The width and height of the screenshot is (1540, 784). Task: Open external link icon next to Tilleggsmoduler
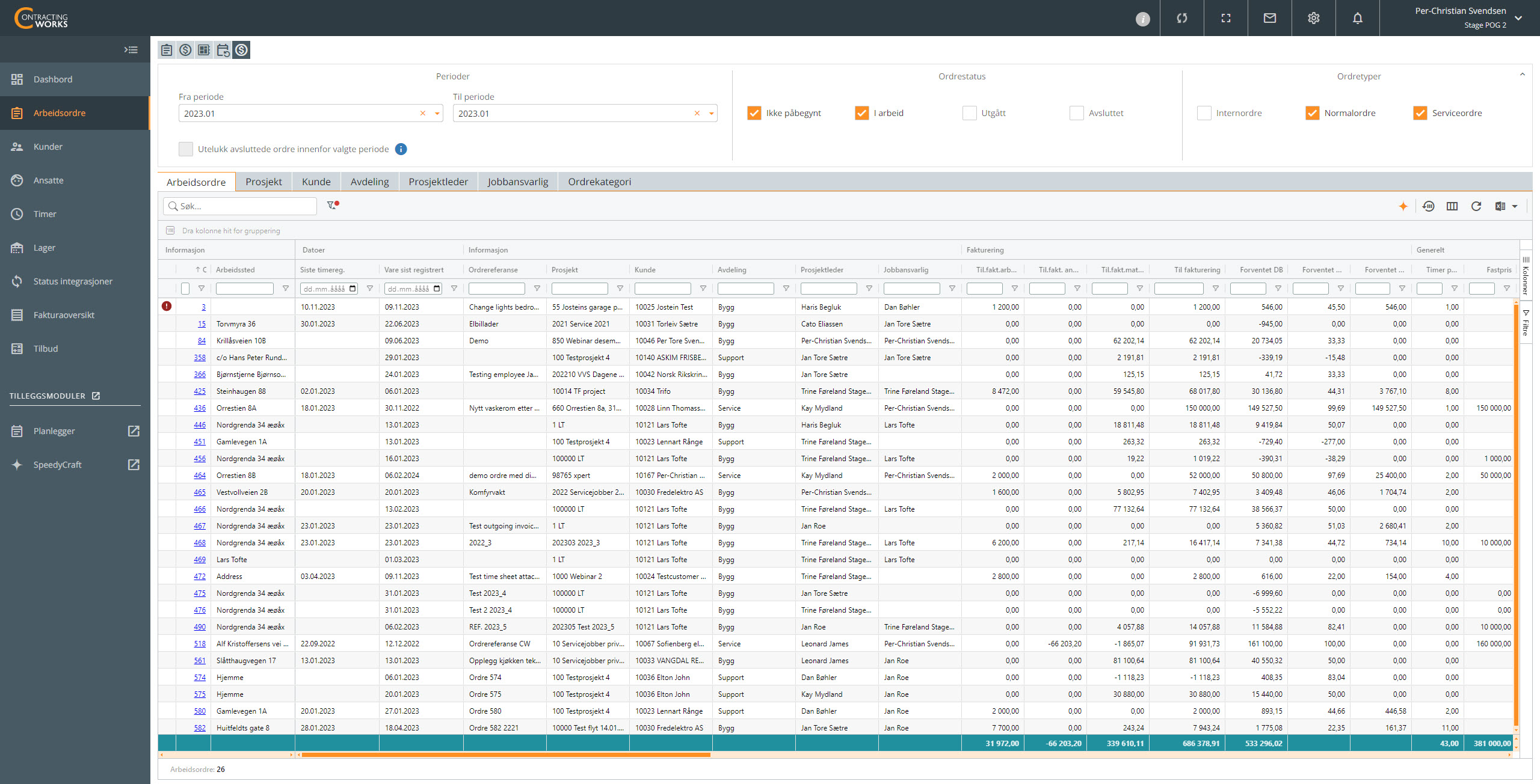point(96,396)
